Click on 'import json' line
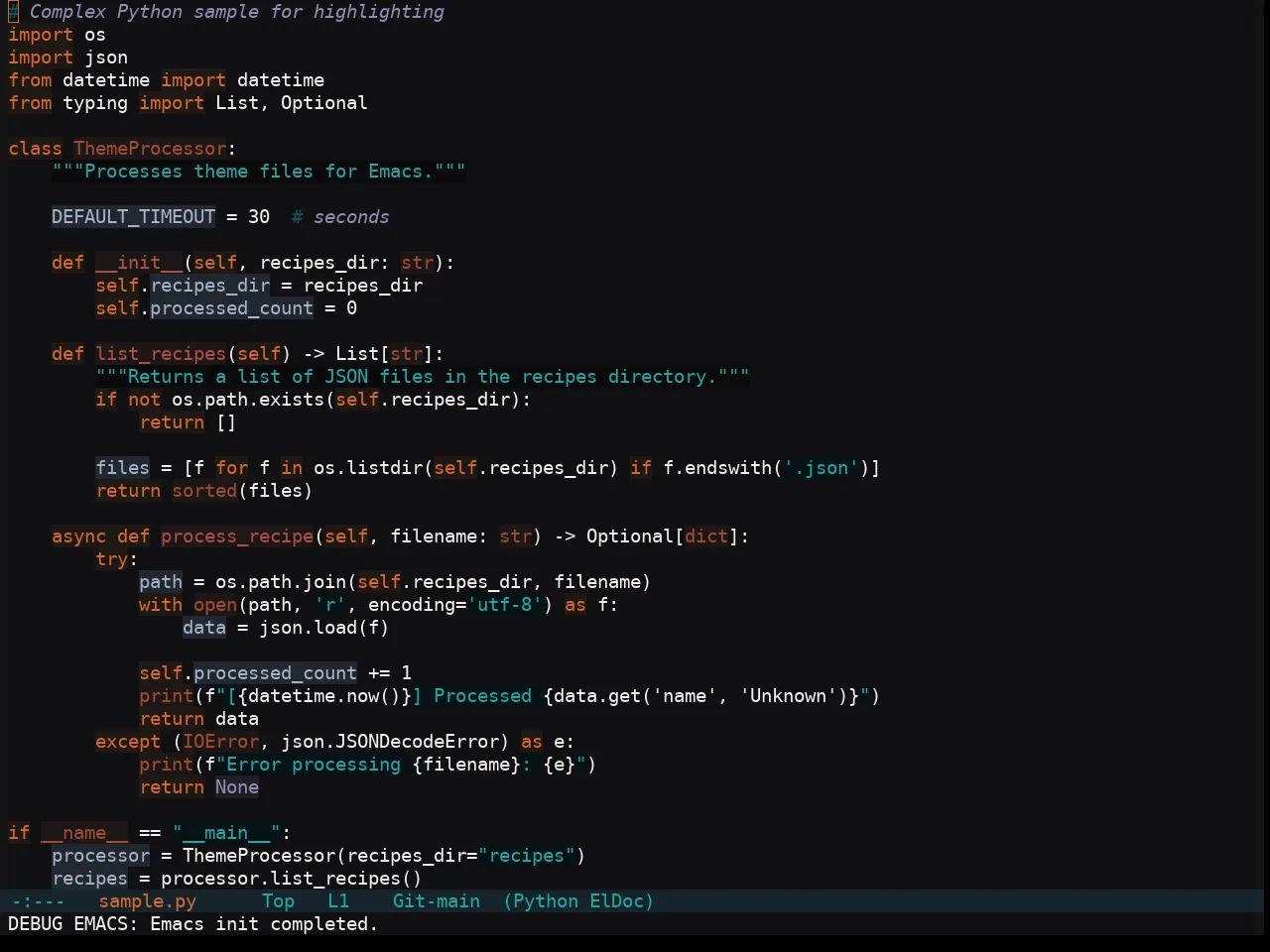This screenshot has height=952, width=1270. tap(67, 58)
